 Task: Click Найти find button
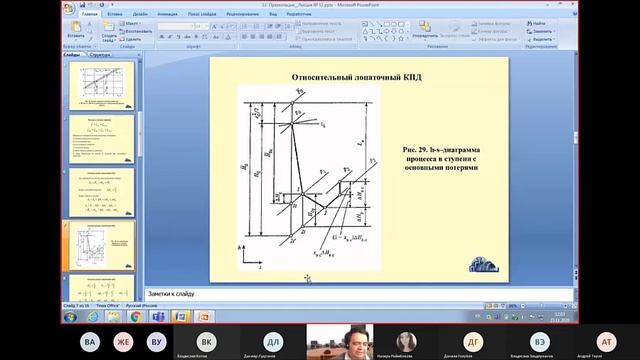pyautogui.click(x=536, y=24)
